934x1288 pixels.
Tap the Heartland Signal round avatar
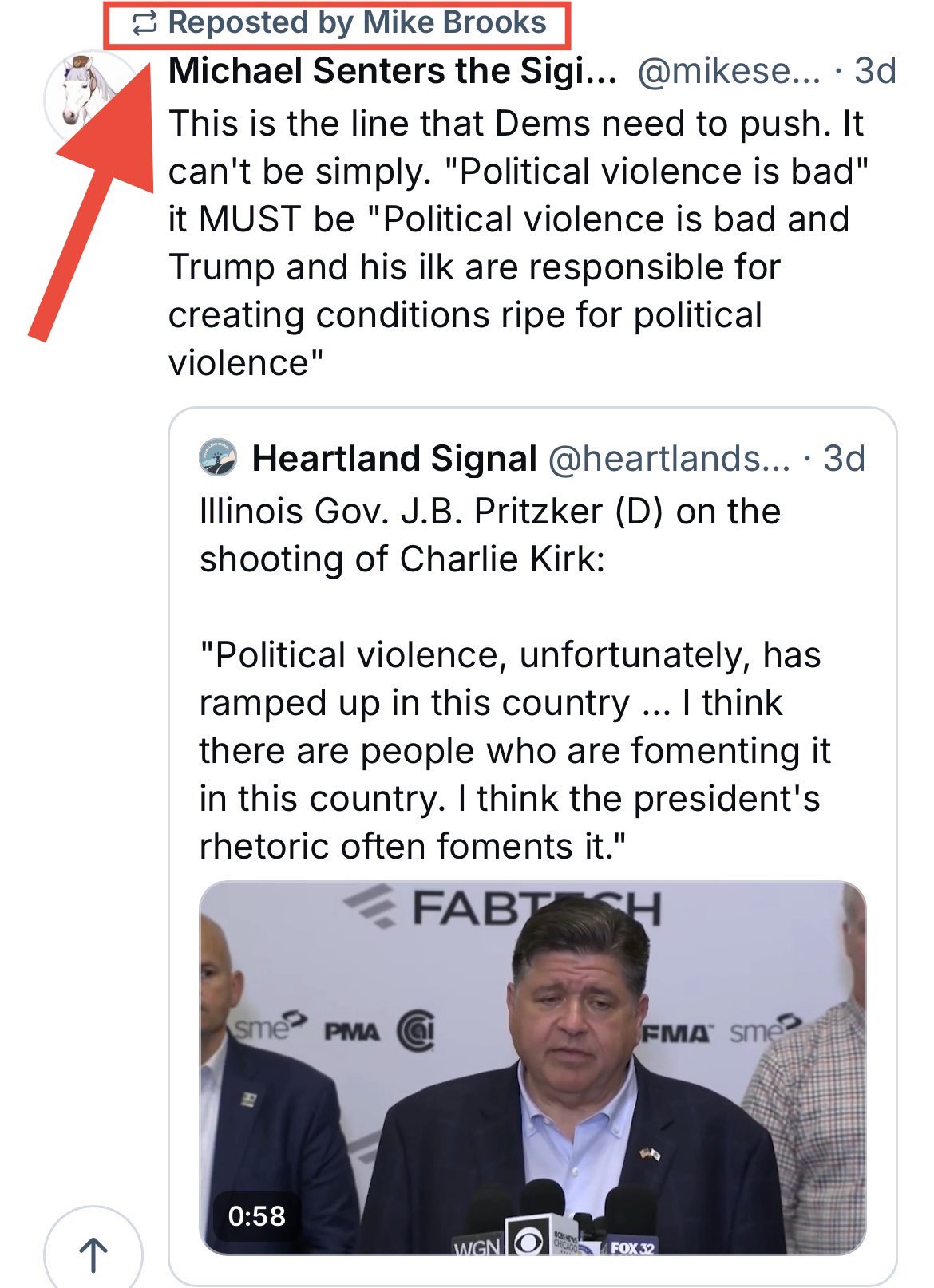(x=217, y=458)
